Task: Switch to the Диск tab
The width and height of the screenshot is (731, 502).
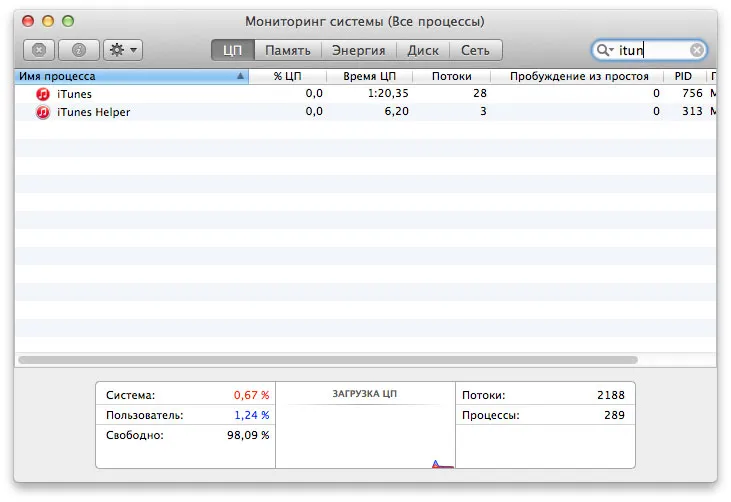Action: click(x=423, y=50)
